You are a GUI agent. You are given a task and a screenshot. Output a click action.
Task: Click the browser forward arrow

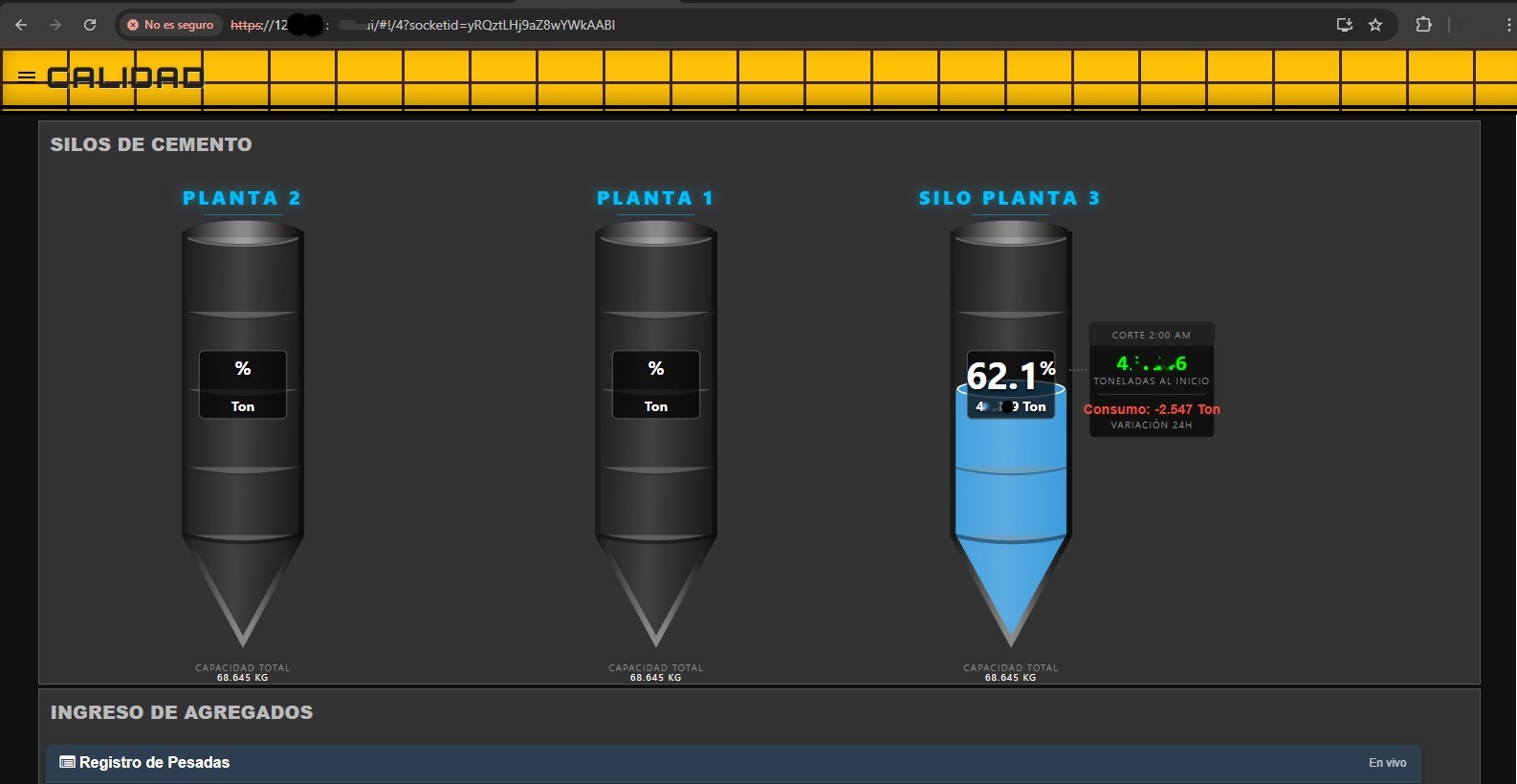[x=55, y=25]
